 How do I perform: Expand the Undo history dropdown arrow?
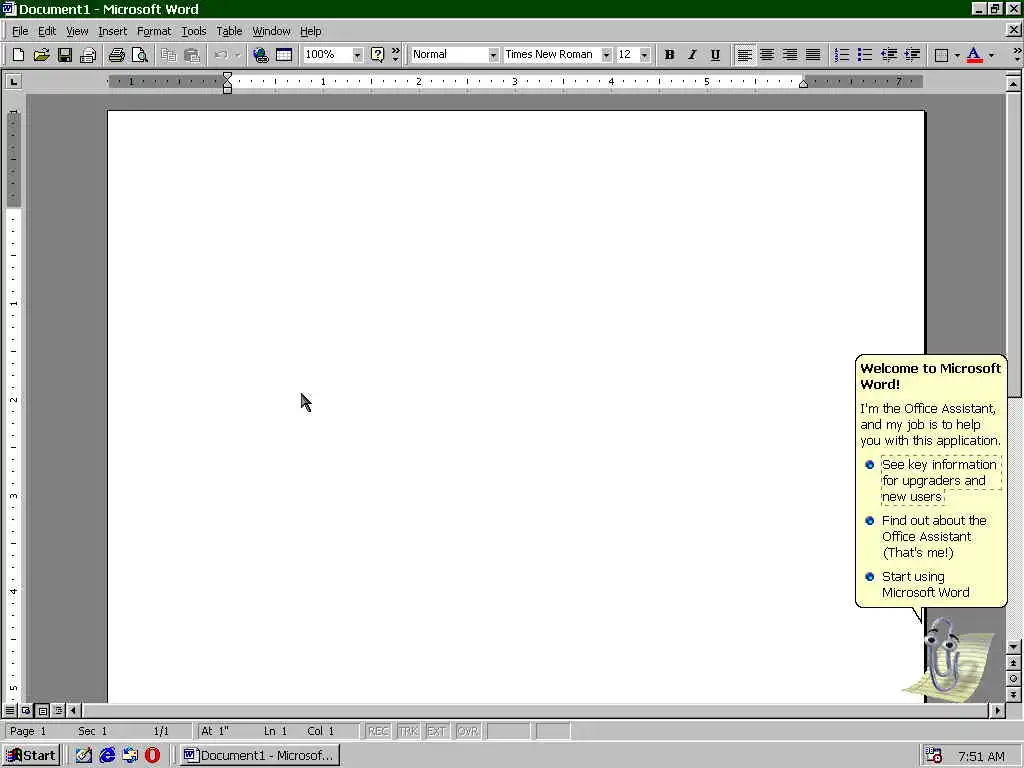[x=238, y=55]
